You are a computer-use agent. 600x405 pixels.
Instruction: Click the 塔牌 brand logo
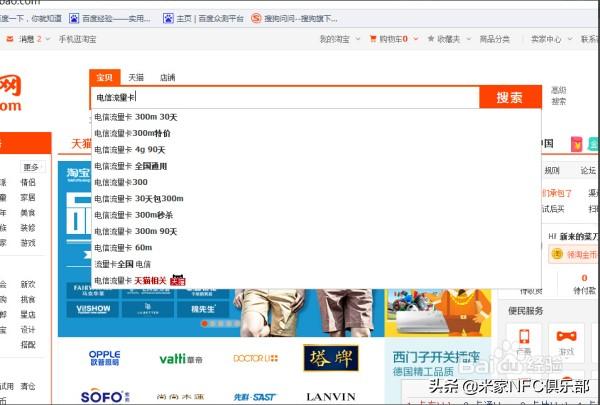[331, 358]
